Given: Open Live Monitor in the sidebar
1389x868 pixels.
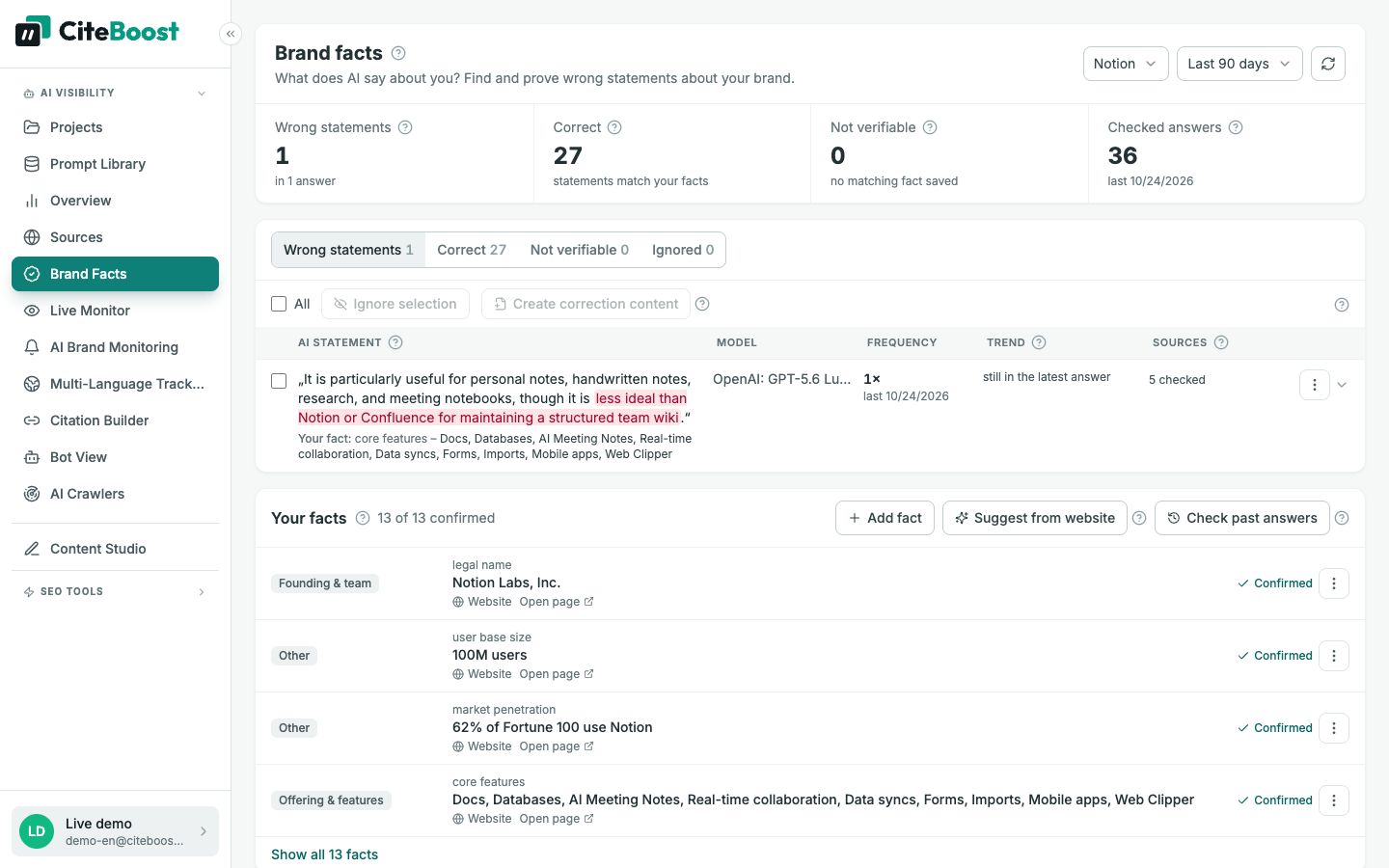Looking at the screenshot, I should (115, 311).
